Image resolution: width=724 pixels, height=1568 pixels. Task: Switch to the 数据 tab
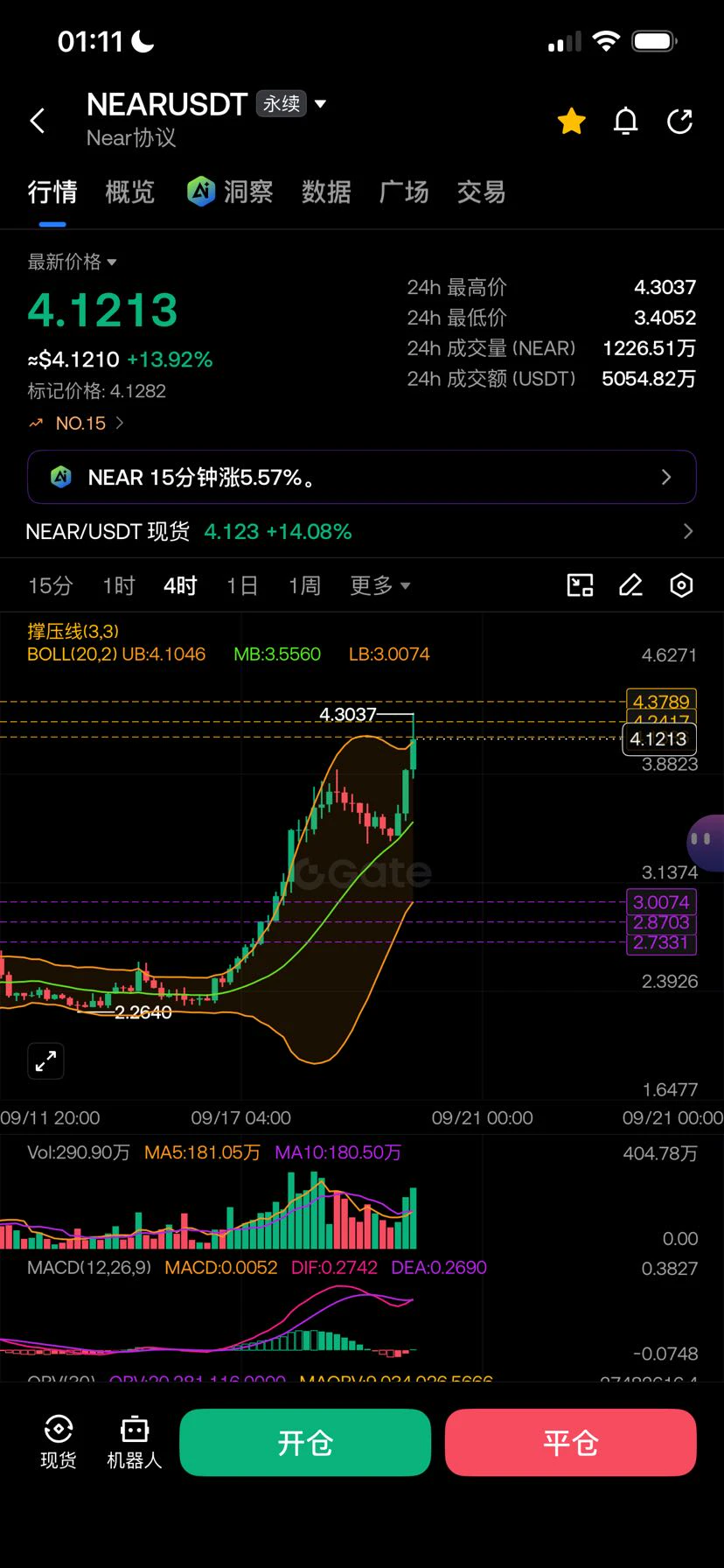pos(326,192)
